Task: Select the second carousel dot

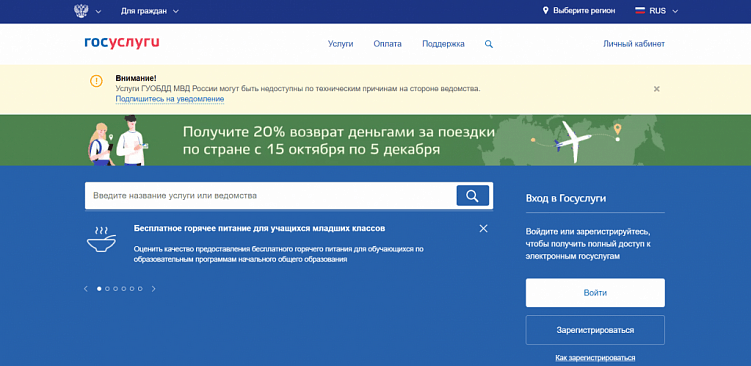Action: click(107, 289)
